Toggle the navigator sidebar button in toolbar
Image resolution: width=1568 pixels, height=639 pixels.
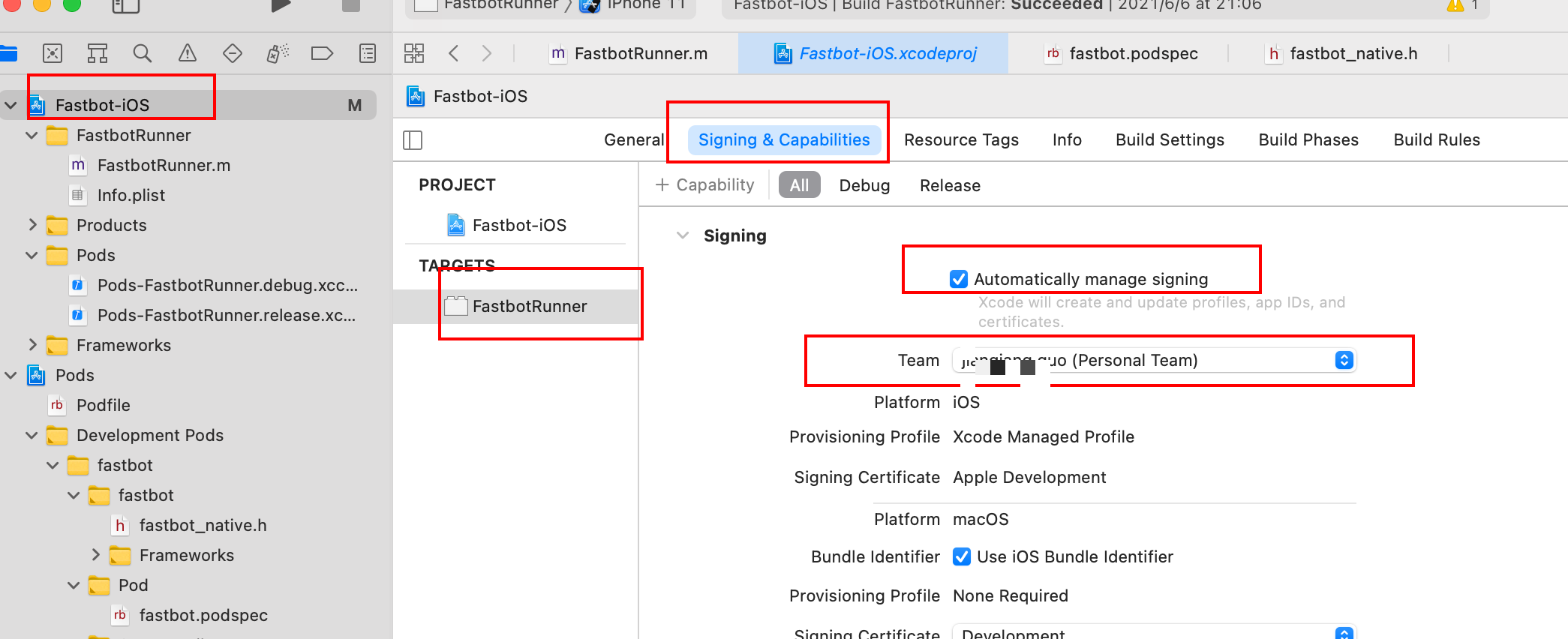coord(125,6)
